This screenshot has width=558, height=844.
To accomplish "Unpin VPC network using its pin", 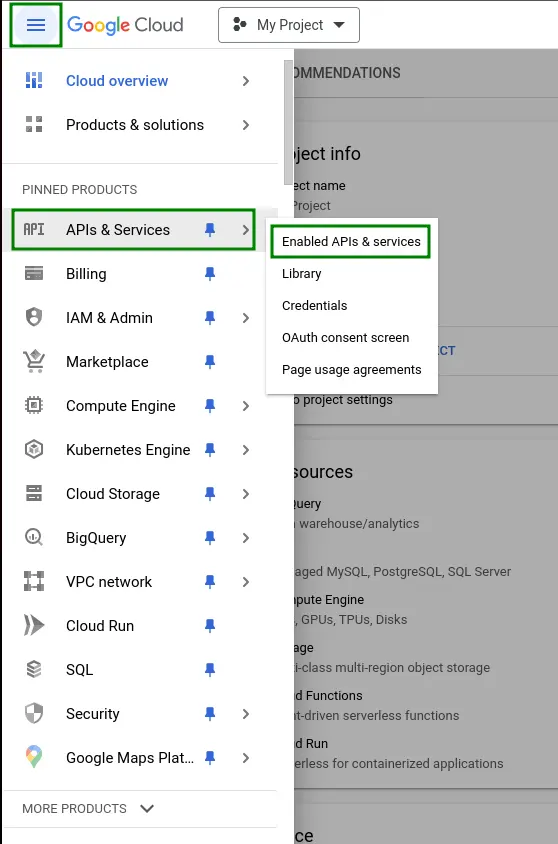I will pyautogui.click(x=210, y=582).
